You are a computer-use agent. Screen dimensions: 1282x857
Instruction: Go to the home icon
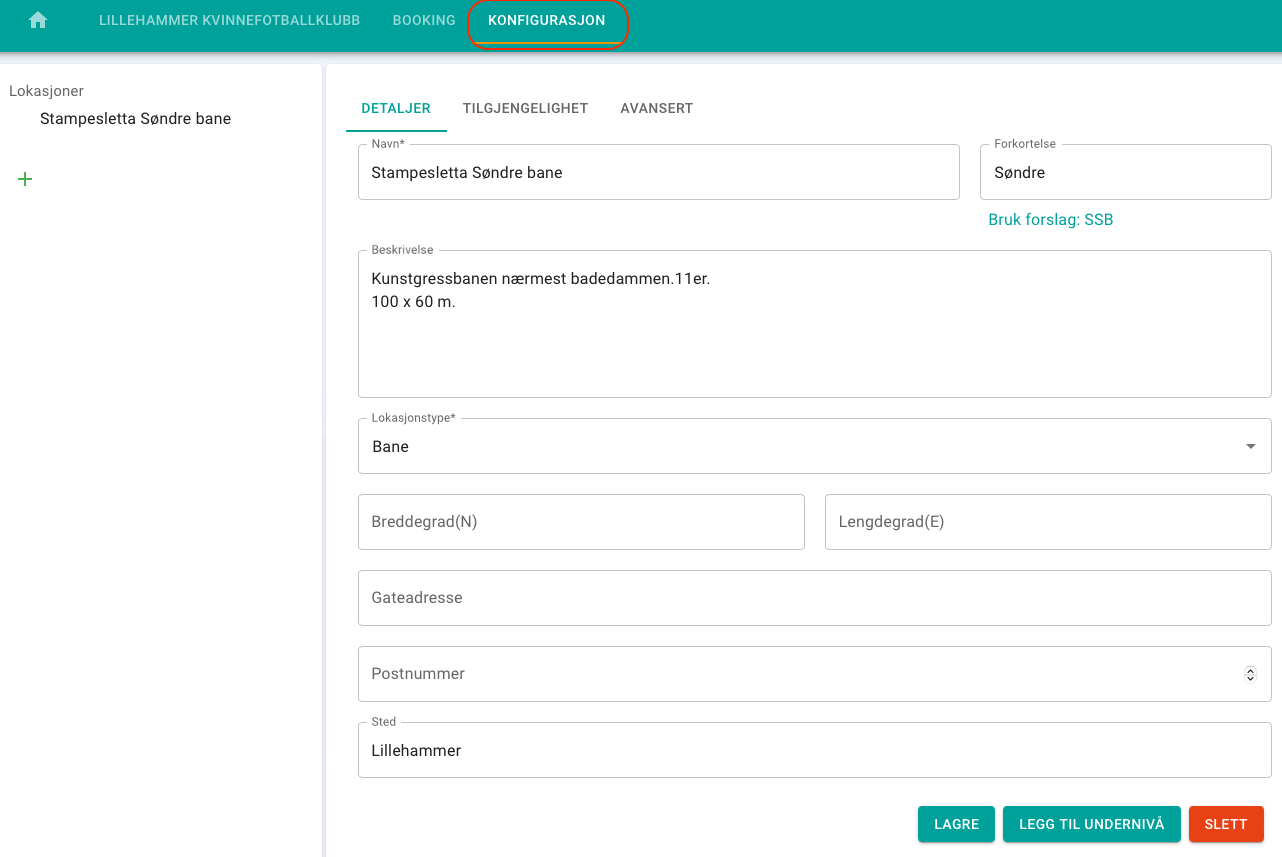(x=38, y=20)
